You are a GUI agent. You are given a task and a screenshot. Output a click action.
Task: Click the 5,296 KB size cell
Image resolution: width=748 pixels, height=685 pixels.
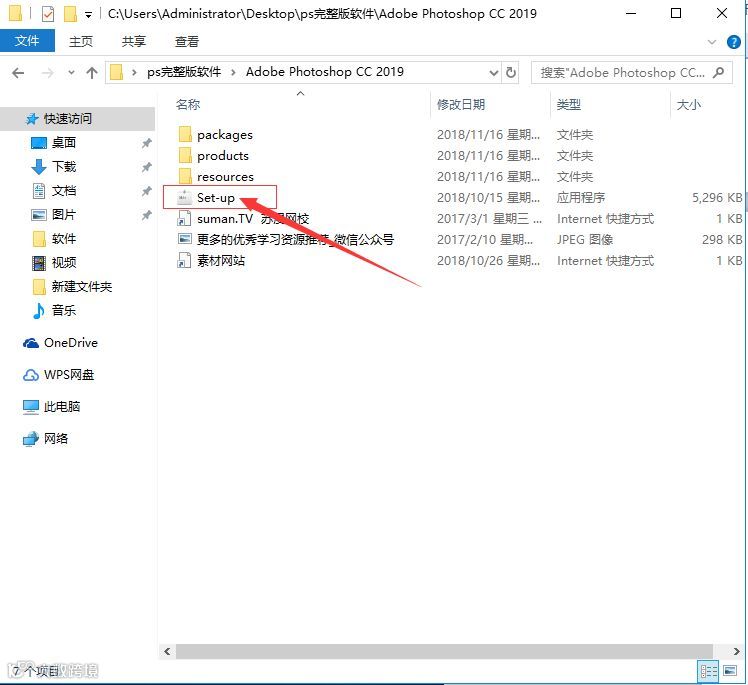[717, 198]
